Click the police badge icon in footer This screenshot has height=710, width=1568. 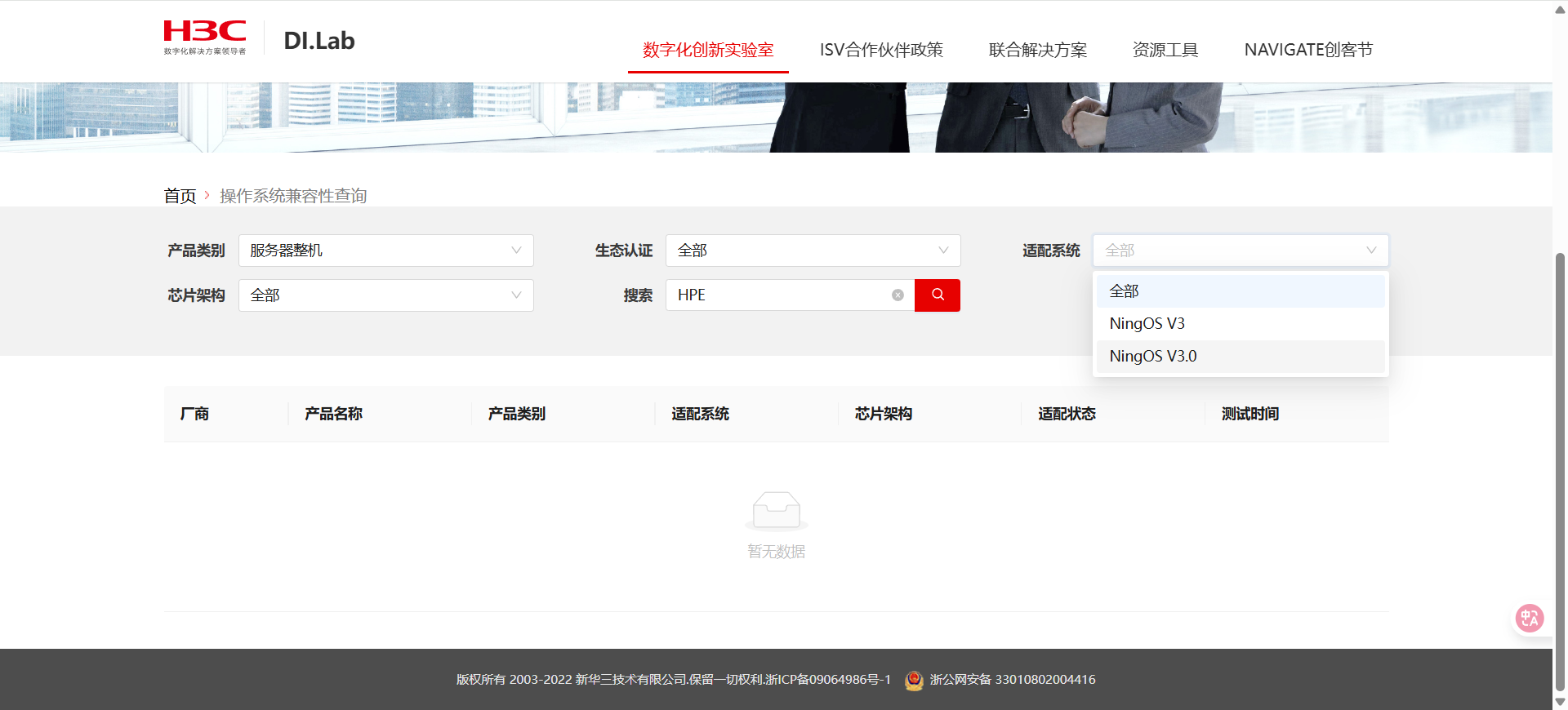pos(914,680)
